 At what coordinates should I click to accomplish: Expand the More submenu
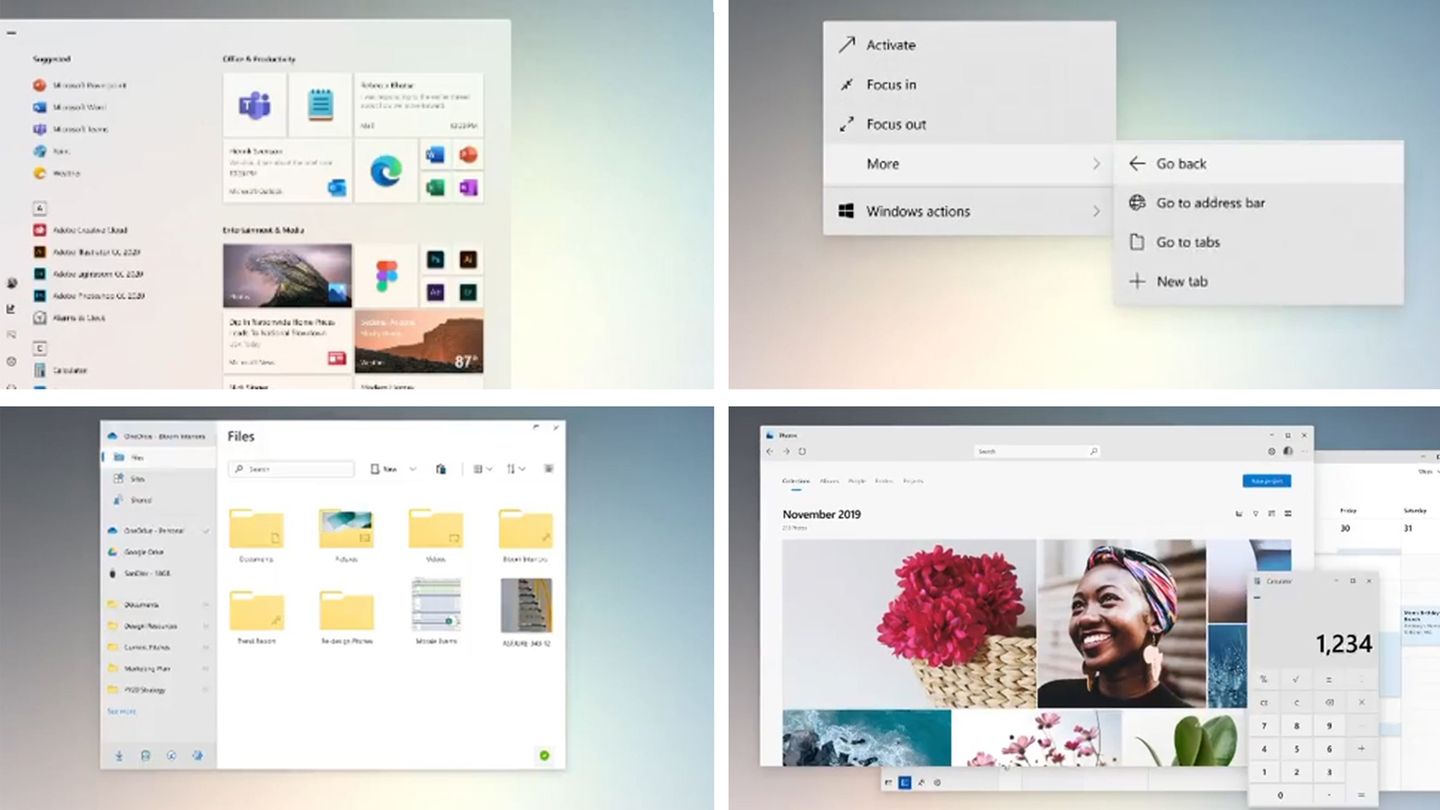968,164
